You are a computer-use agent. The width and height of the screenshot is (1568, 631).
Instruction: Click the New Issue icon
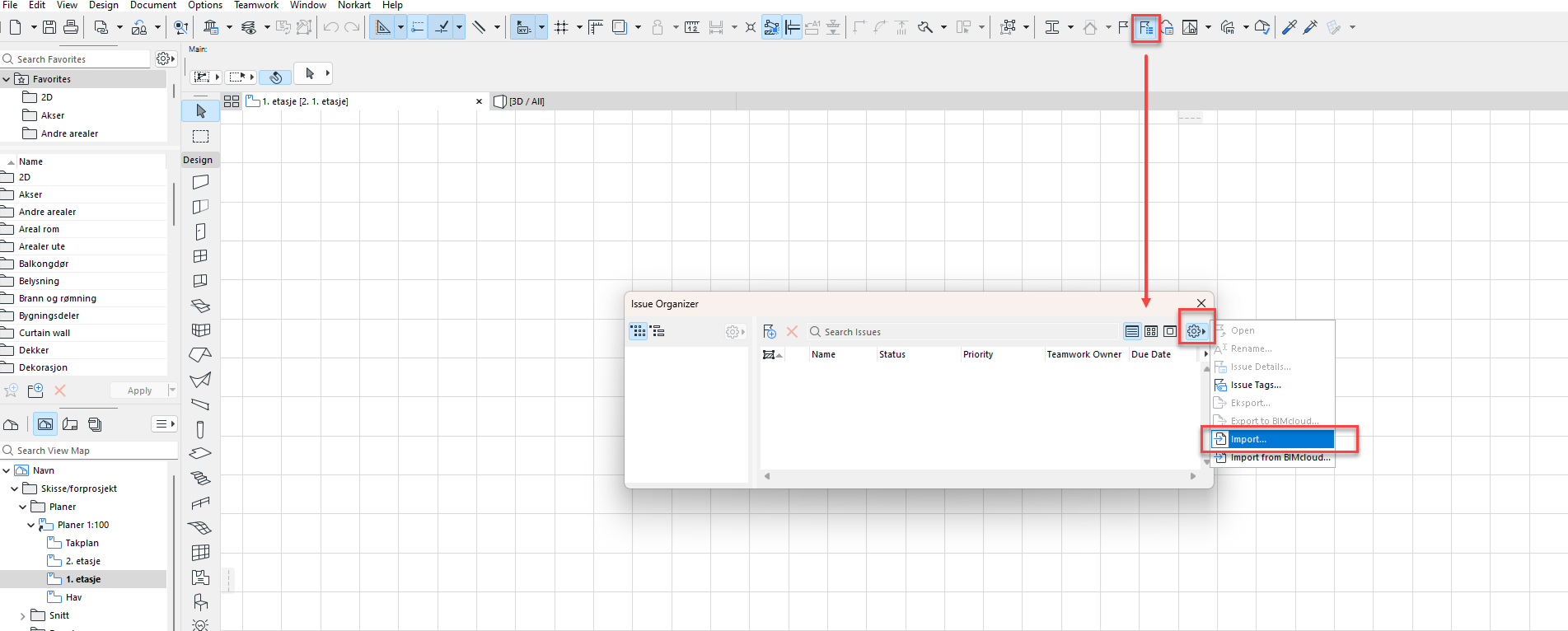click(x=770, y=332)
